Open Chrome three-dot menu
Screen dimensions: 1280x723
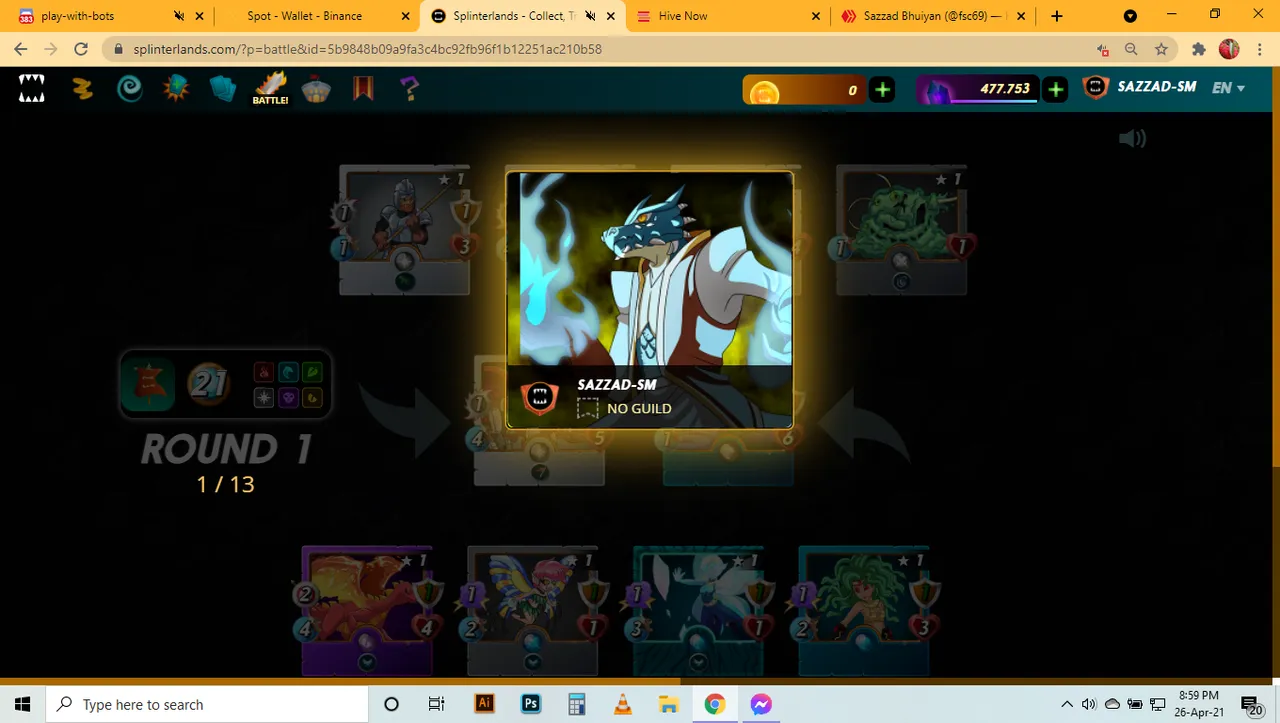pos(1259,49)
